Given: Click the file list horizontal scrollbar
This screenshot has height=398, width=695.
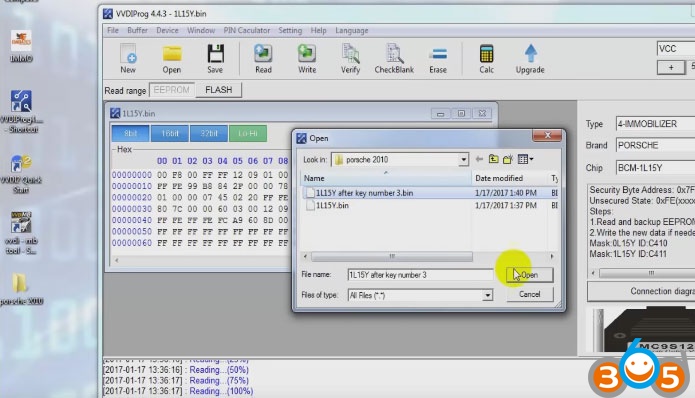Looking at the screenshot, I should (392, 257).
